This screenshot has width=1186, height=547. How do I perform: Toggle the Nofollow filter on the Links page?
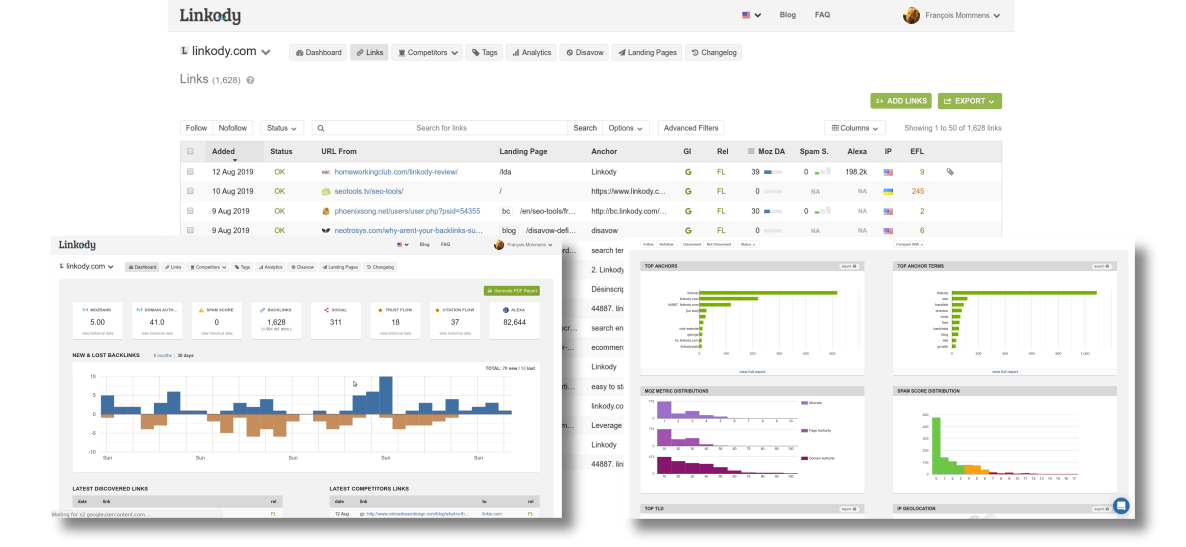point(233,128)
